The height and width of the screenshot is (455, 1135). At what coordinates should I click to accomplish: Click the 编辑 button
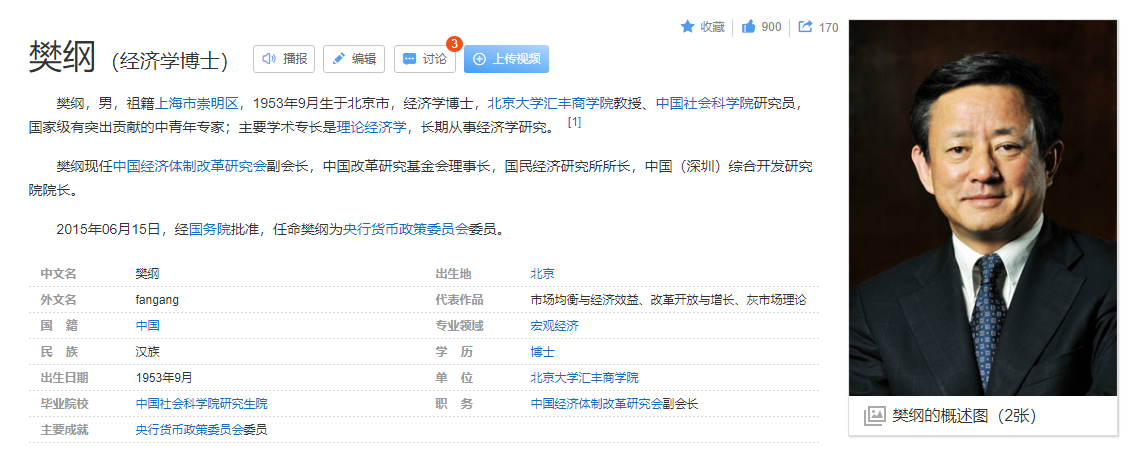[353, 59]
